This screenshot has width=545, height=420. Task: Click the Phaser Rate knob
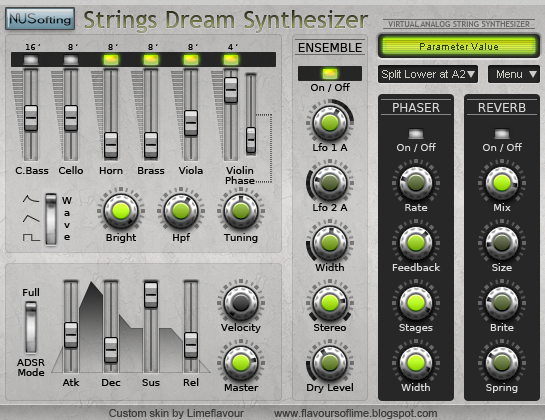416,183
